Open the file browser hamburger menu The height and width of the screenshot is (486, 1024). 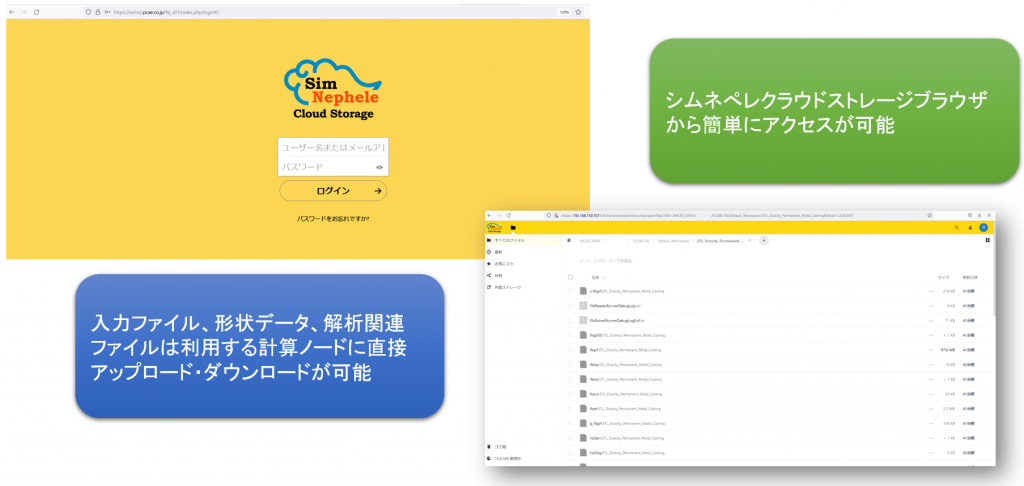(989, 215)
